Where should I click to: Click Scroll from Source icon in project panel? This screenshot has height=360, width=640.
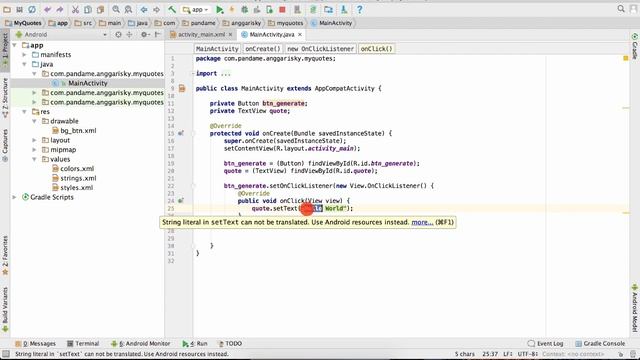pyautogui.click(x=118, y=35)
